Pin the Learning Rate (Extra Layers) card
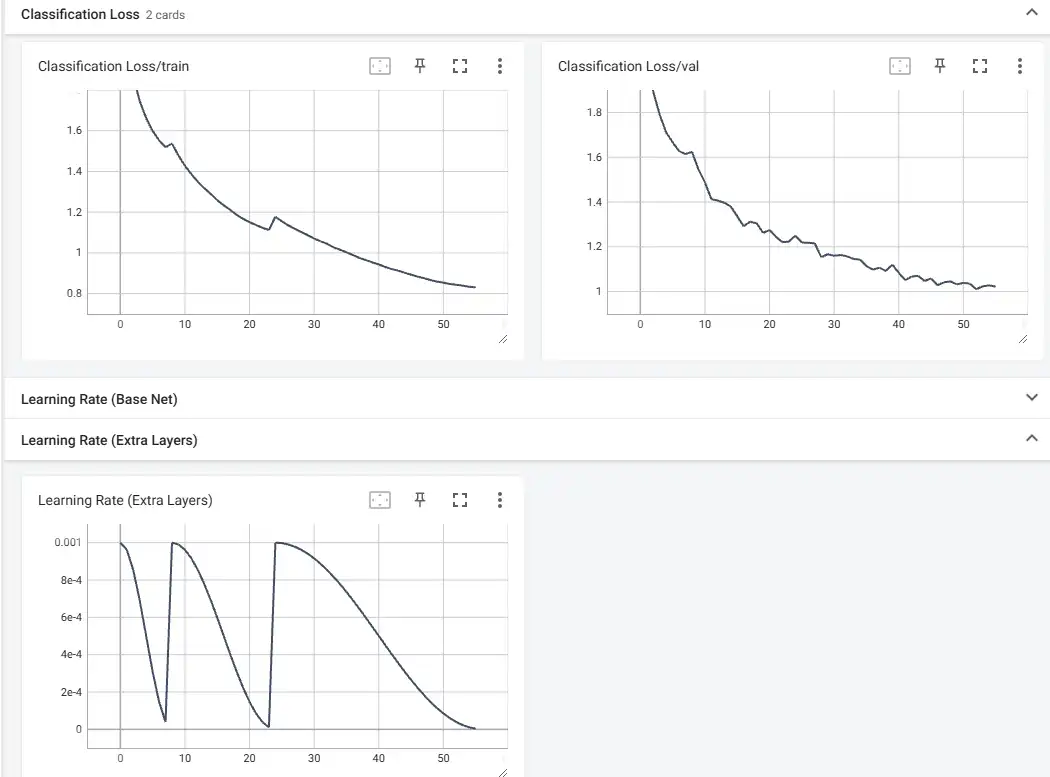 (420, 500)
